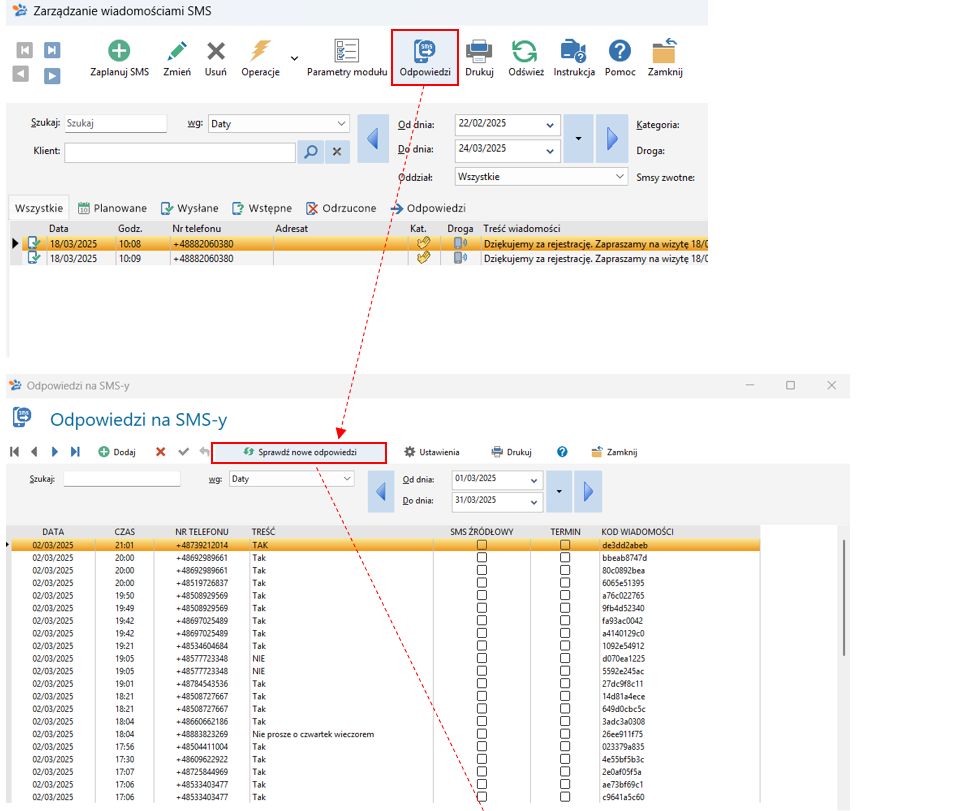This screenshot has height=811, width=978.
Task: Open Parametry modułu settings
Action: tap(347, 59)
